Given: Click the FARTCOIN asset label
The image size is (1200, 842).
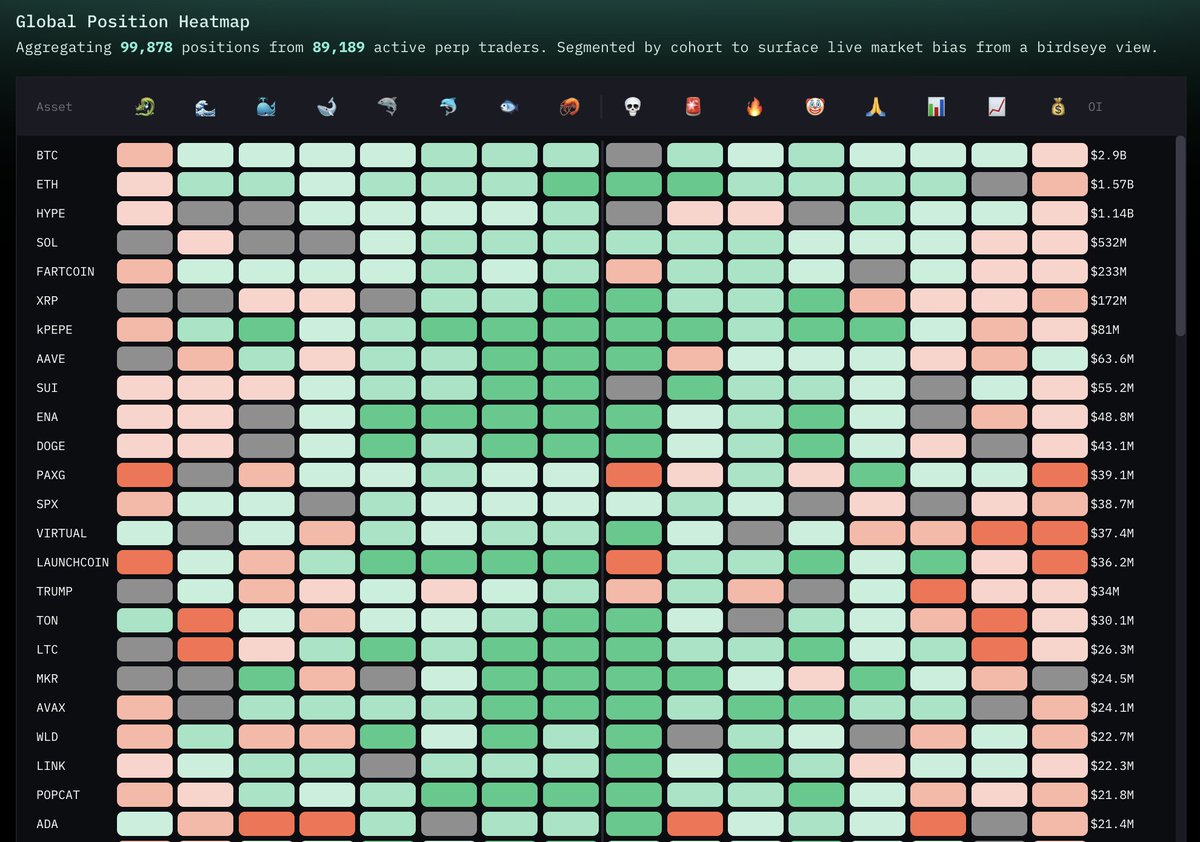Looking at the screenshot, I should pyautogui.click(x=65, y=272).
